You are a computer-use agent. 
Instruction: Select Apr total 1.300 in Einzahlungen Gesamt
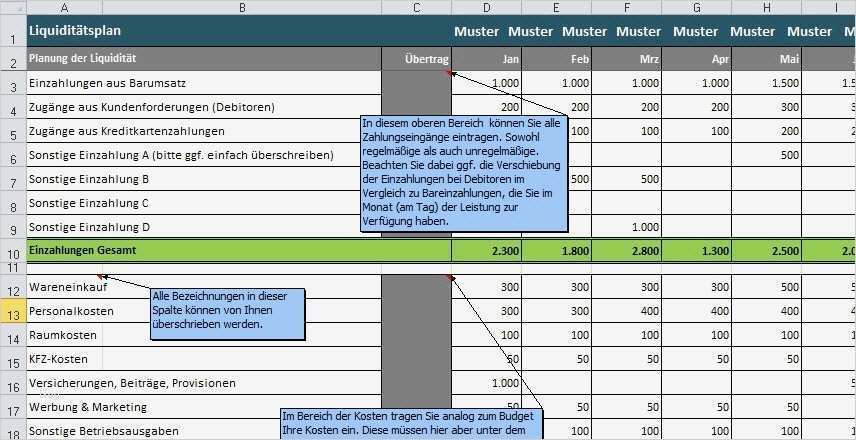coord(696,251)
